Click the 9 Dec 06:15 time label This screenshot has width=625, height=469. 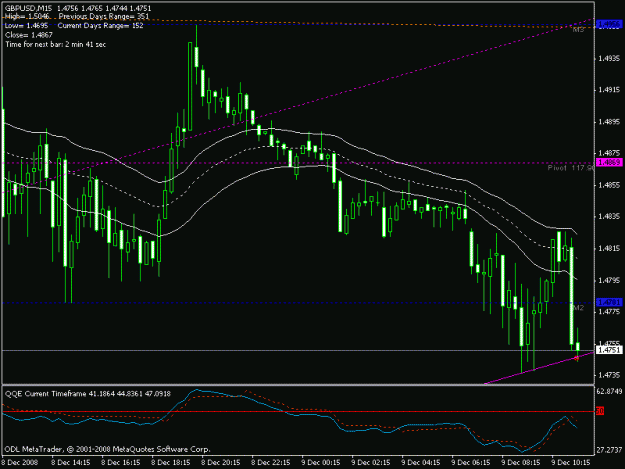click(471, 462)
